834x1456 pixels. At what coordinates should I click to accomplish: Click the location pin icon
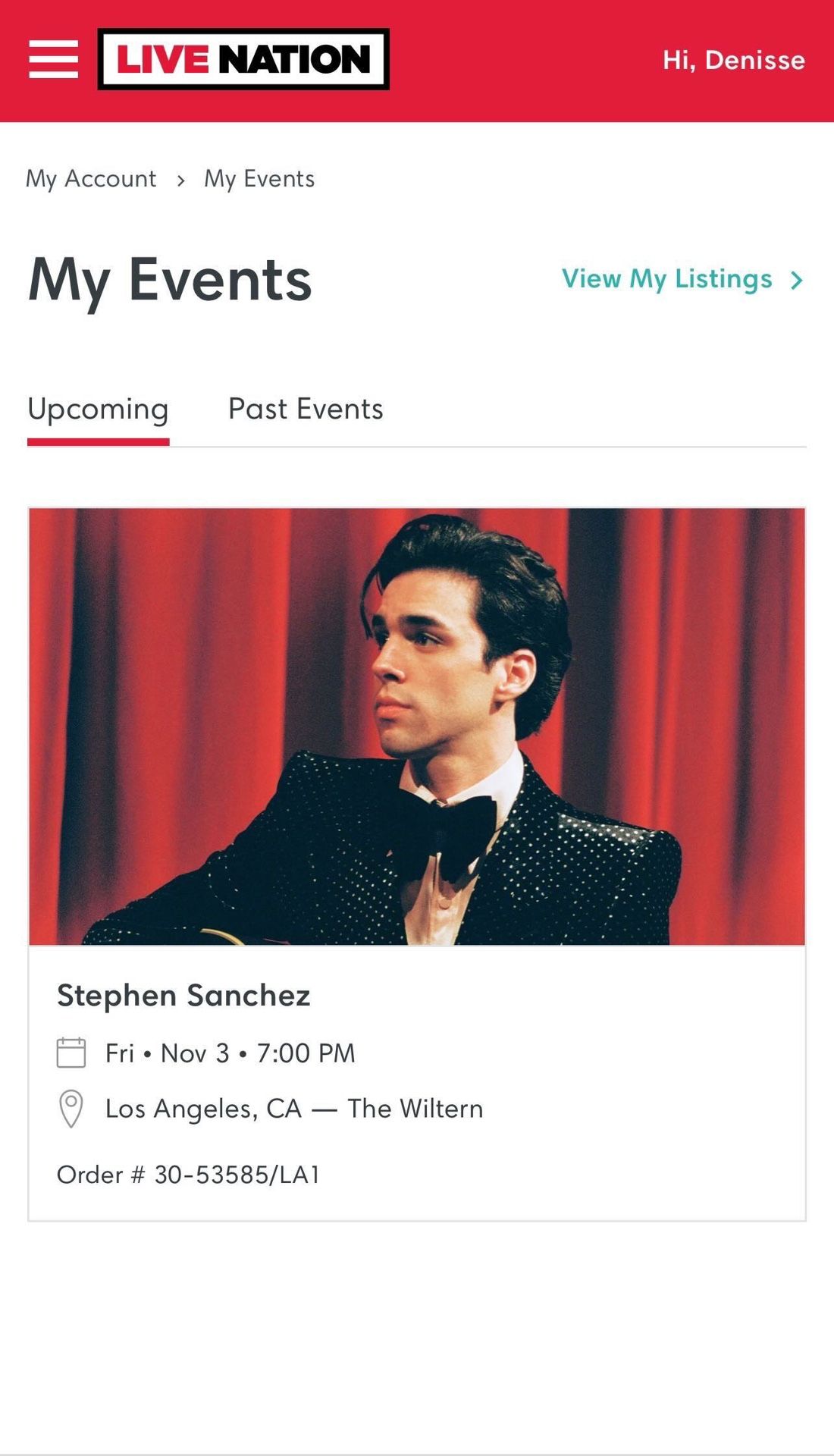(71, 1109)
